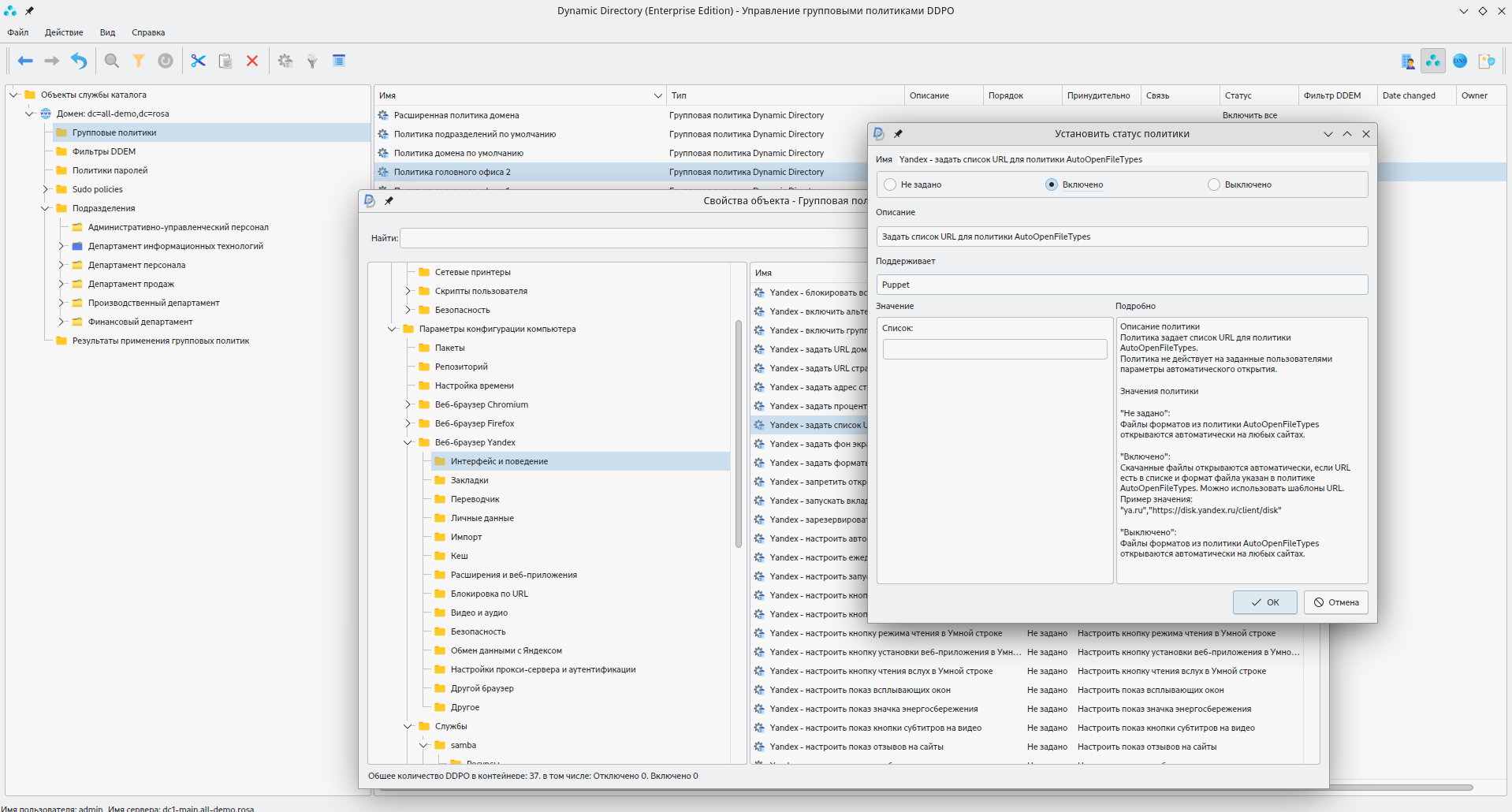Open the 'Действие' menu
This screenshot has height=812, width=1512.
[x=64, y=32]
